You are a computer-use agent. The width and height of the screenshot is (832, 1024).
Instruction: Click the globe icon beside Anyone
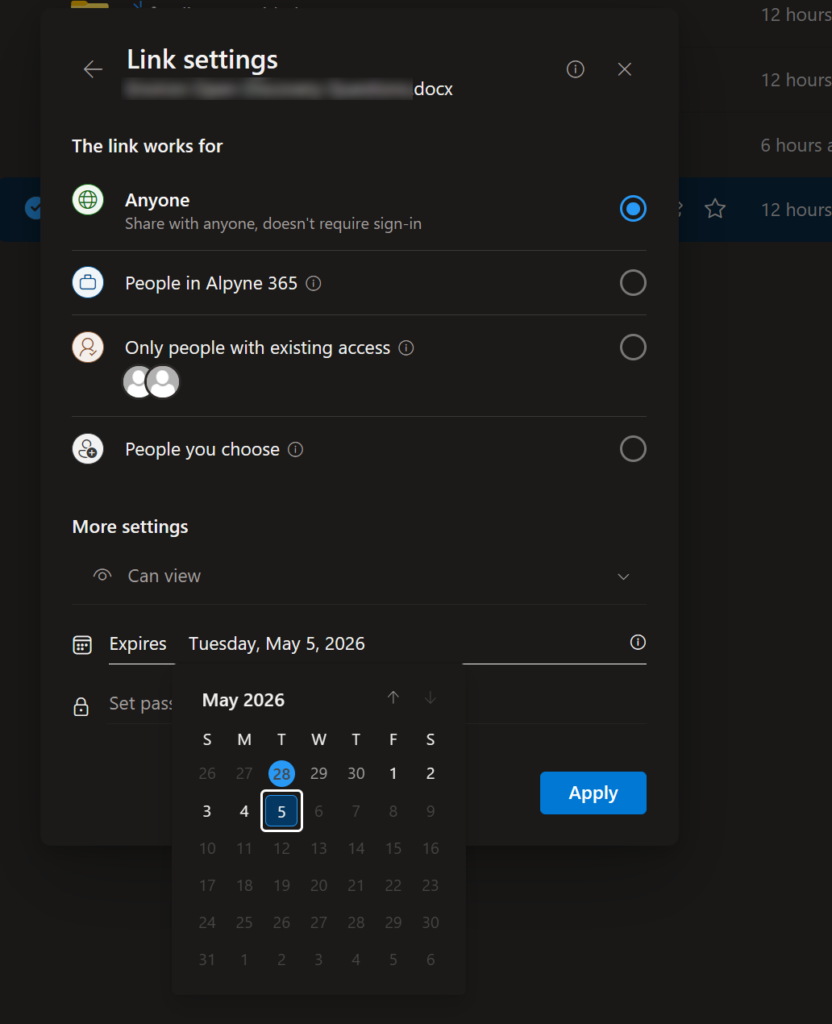[87, 199]
